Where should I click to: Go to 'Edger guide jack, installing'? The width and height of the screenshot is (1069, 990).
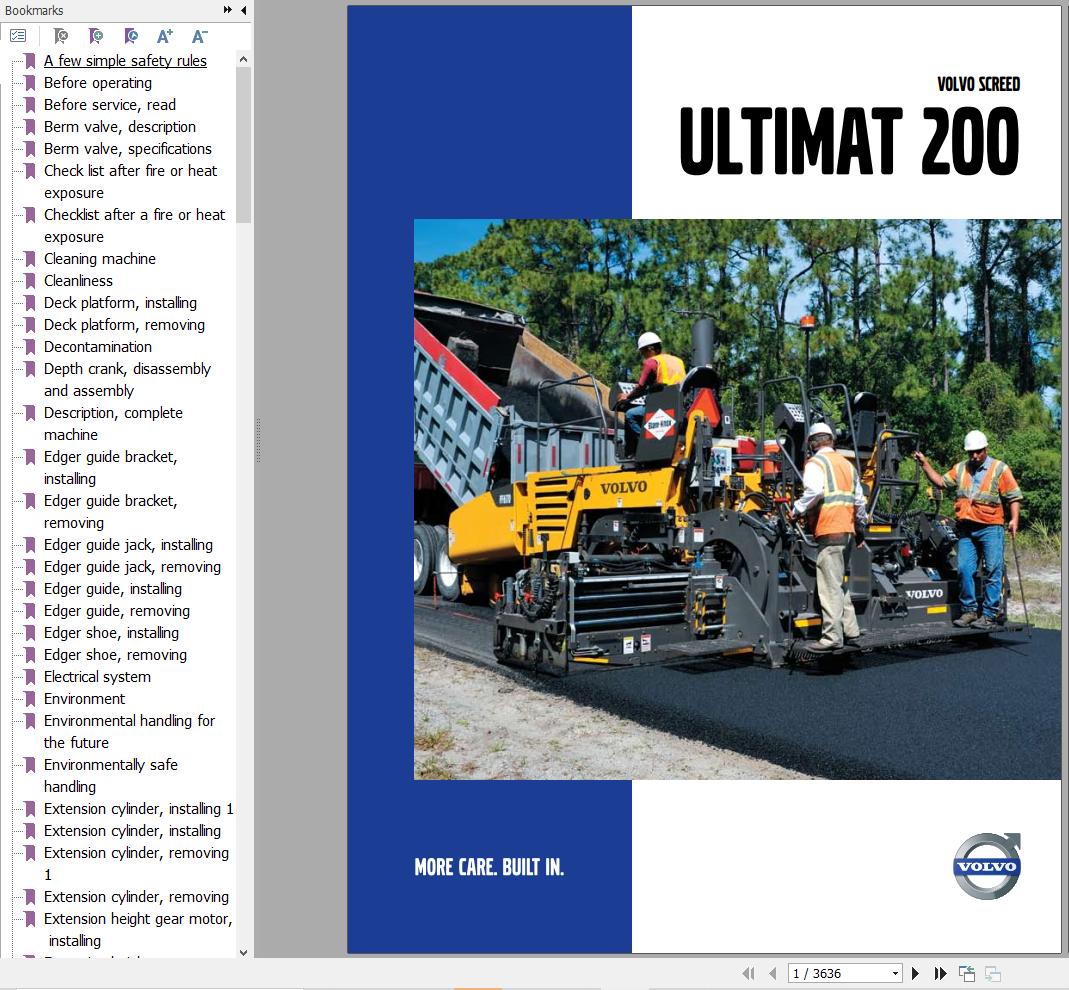(128, 545)
